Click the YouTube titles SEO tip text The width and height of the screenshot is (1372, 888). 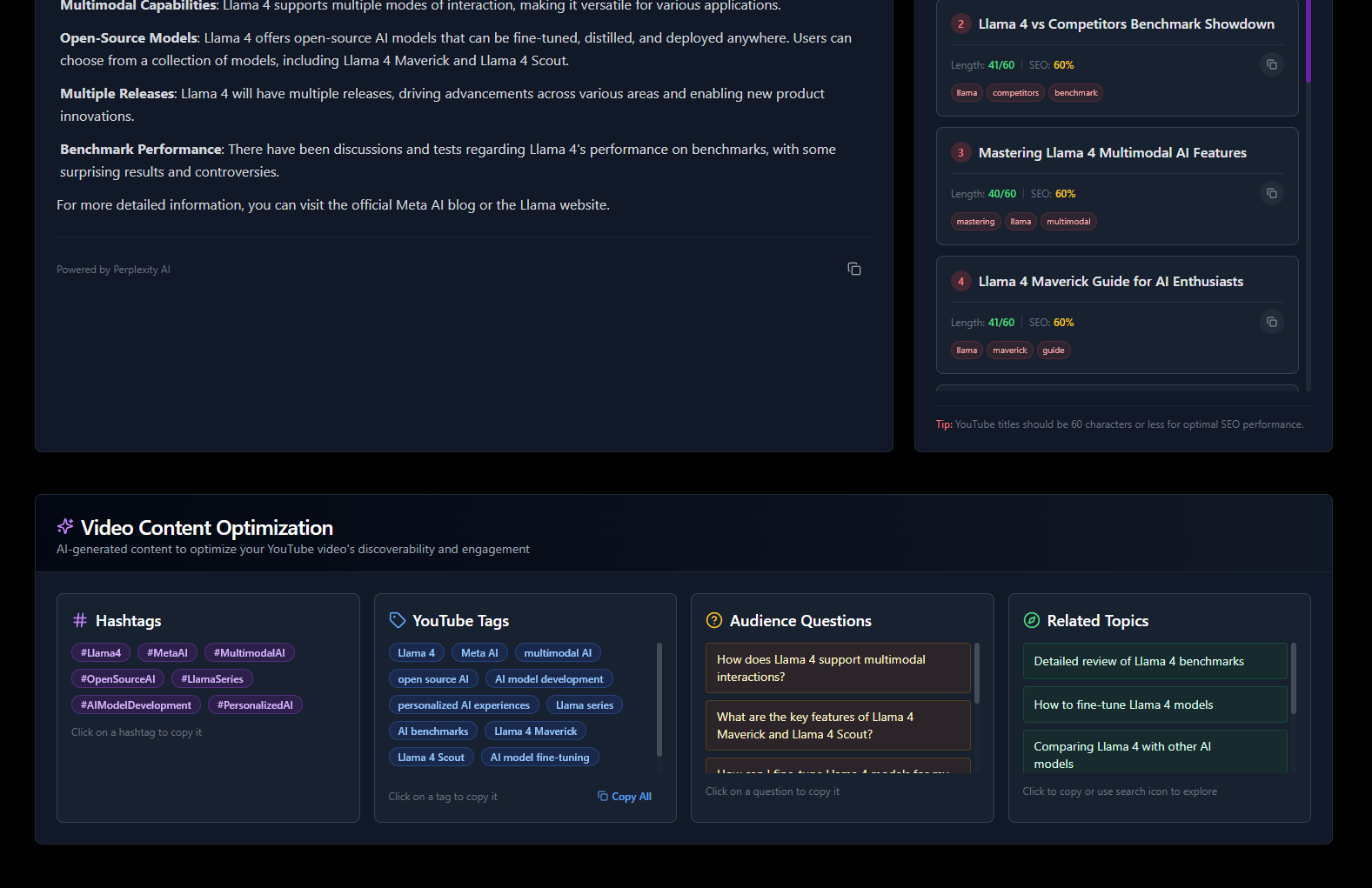pyautogui.click(x=1120, y=424)
